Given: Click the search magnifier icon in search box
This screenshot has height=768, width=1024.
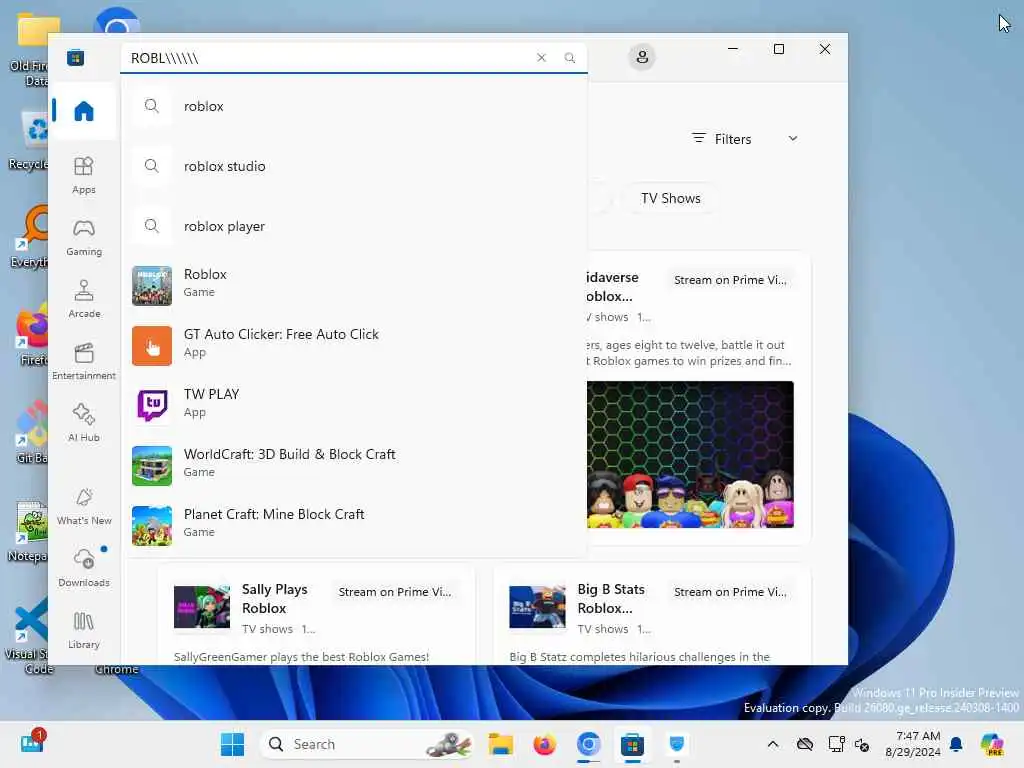Looking at the screenshot, I should point(569,57).
